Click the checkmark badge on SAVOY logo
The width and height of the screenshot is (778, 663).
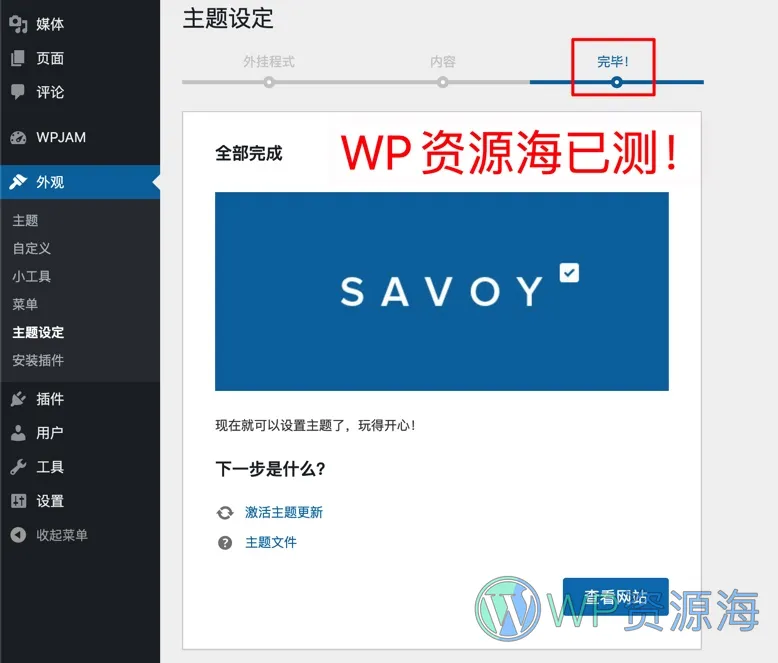(x=569, y=272)
